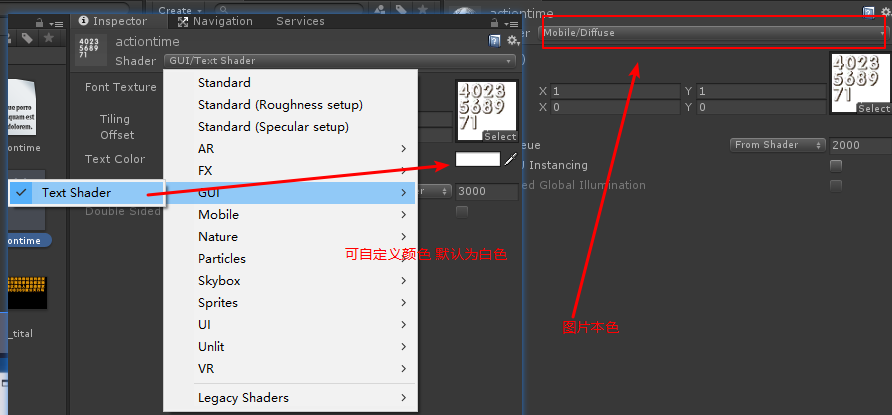Choose Standard (Specular setup) shader

coord(273,127)
